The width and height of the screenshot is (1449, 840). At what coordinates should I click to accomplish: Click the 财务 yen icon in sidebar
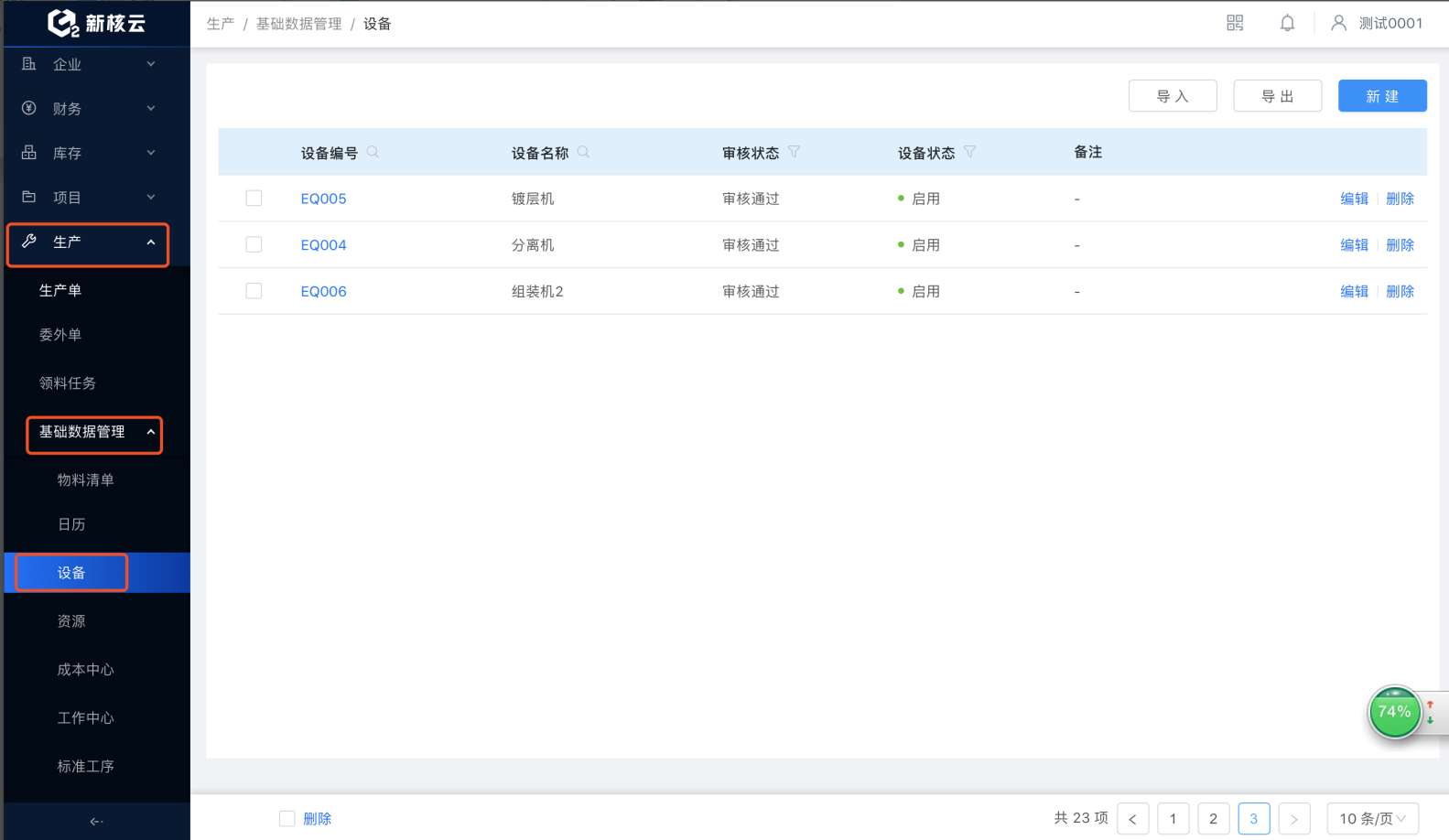(x=29, y=108)
